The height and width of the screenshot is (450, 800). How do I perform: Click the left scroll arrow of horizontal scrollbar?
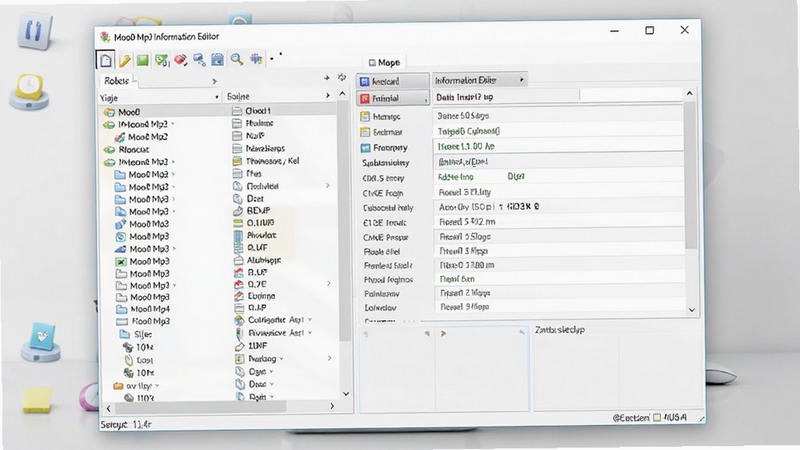pyautogui.click(x=108, y=408)
